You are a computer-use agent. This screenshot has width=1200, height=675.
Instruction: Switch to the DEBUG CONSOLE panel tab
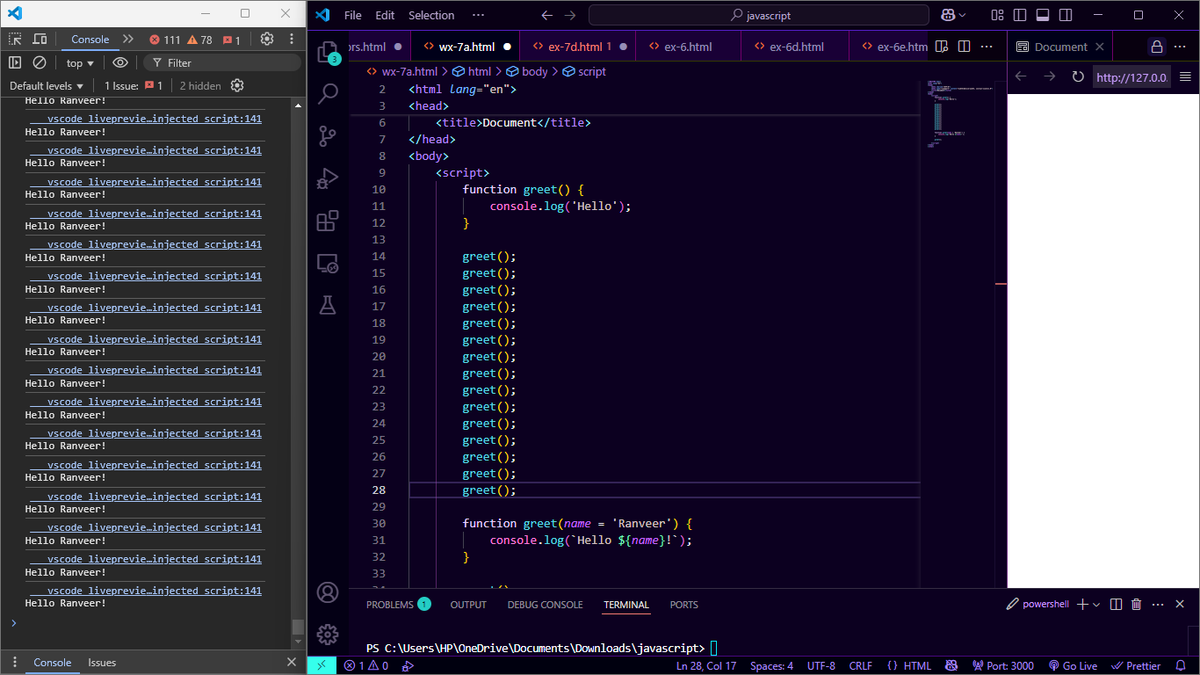pos(545,605)
